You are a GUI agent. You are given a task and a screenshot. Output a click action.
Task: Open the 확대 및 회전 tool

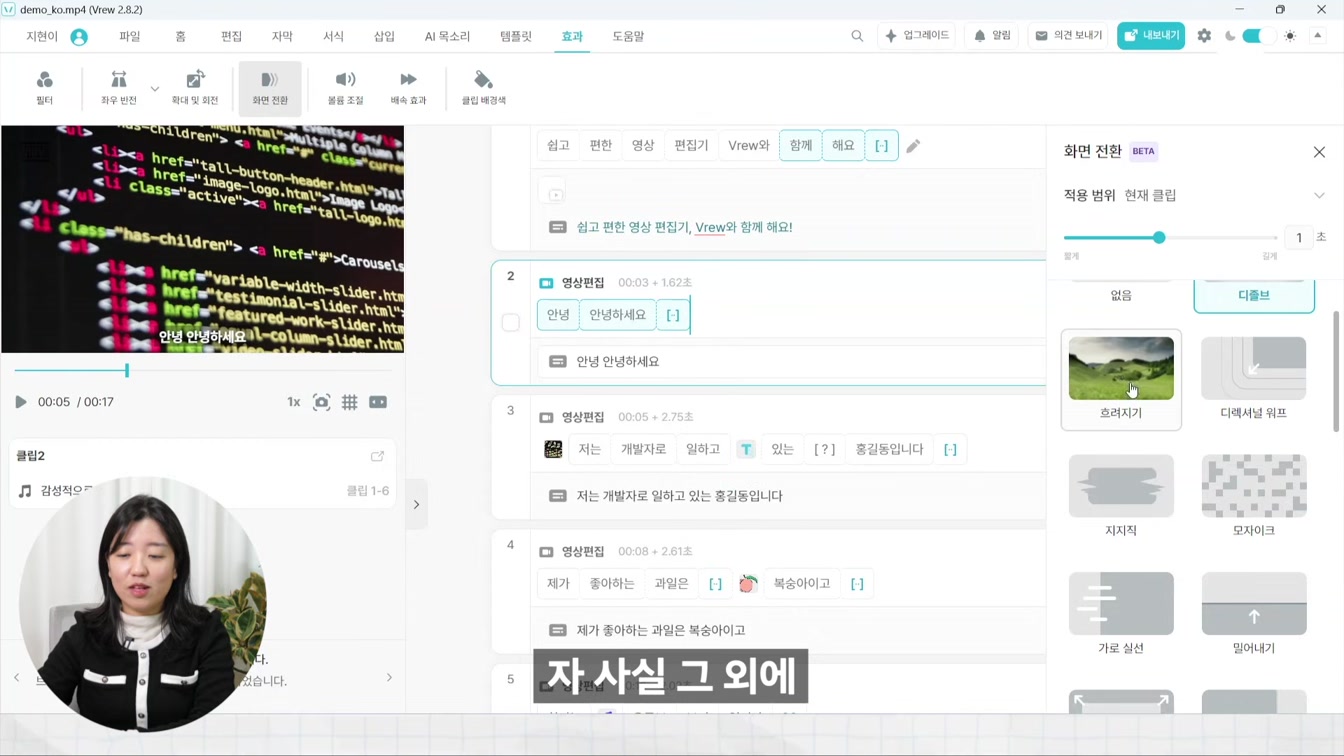(195, 88)
